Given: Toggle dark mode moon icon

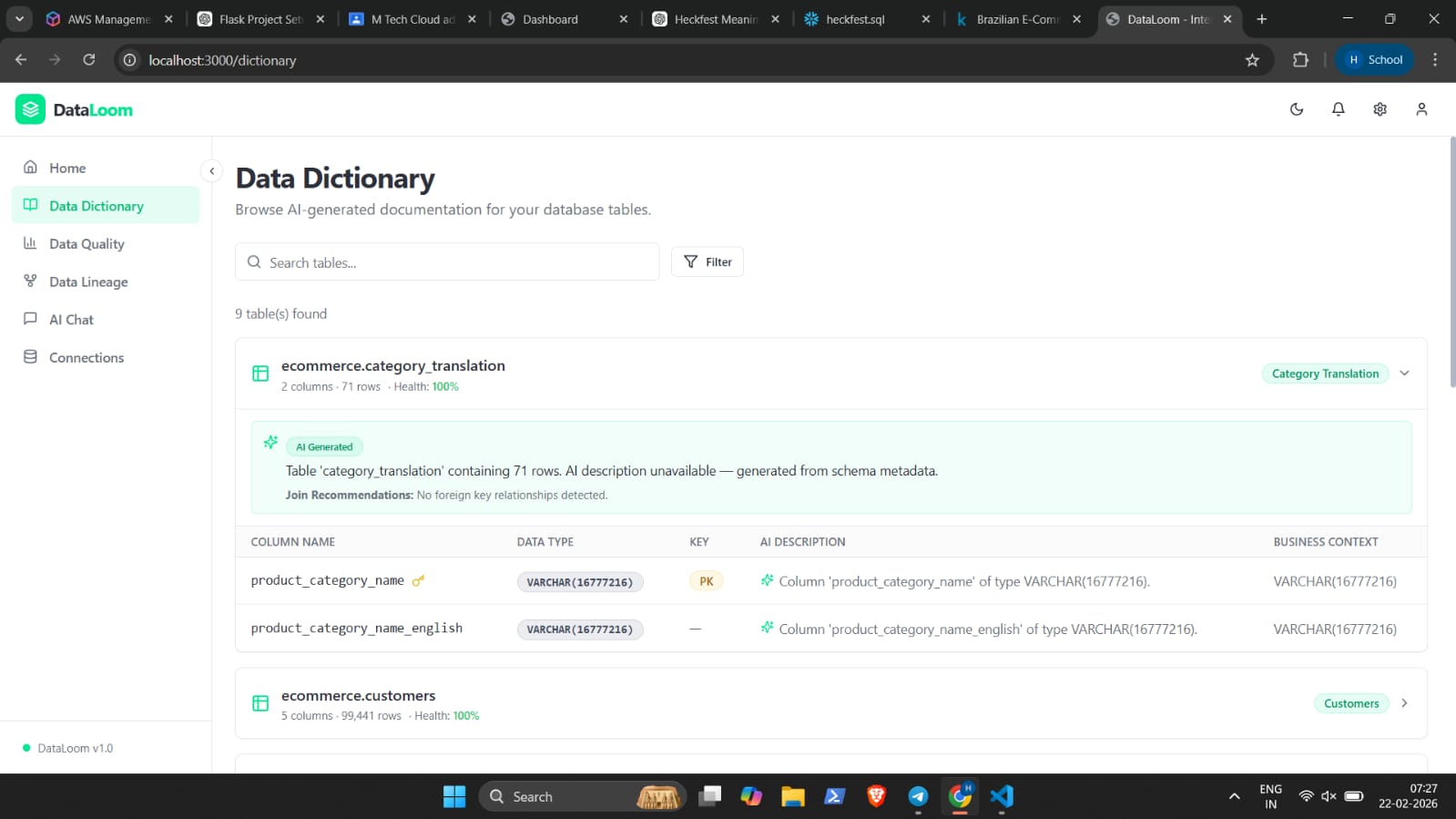Looking at the screenshot, I should click(x=1297, y=109).
